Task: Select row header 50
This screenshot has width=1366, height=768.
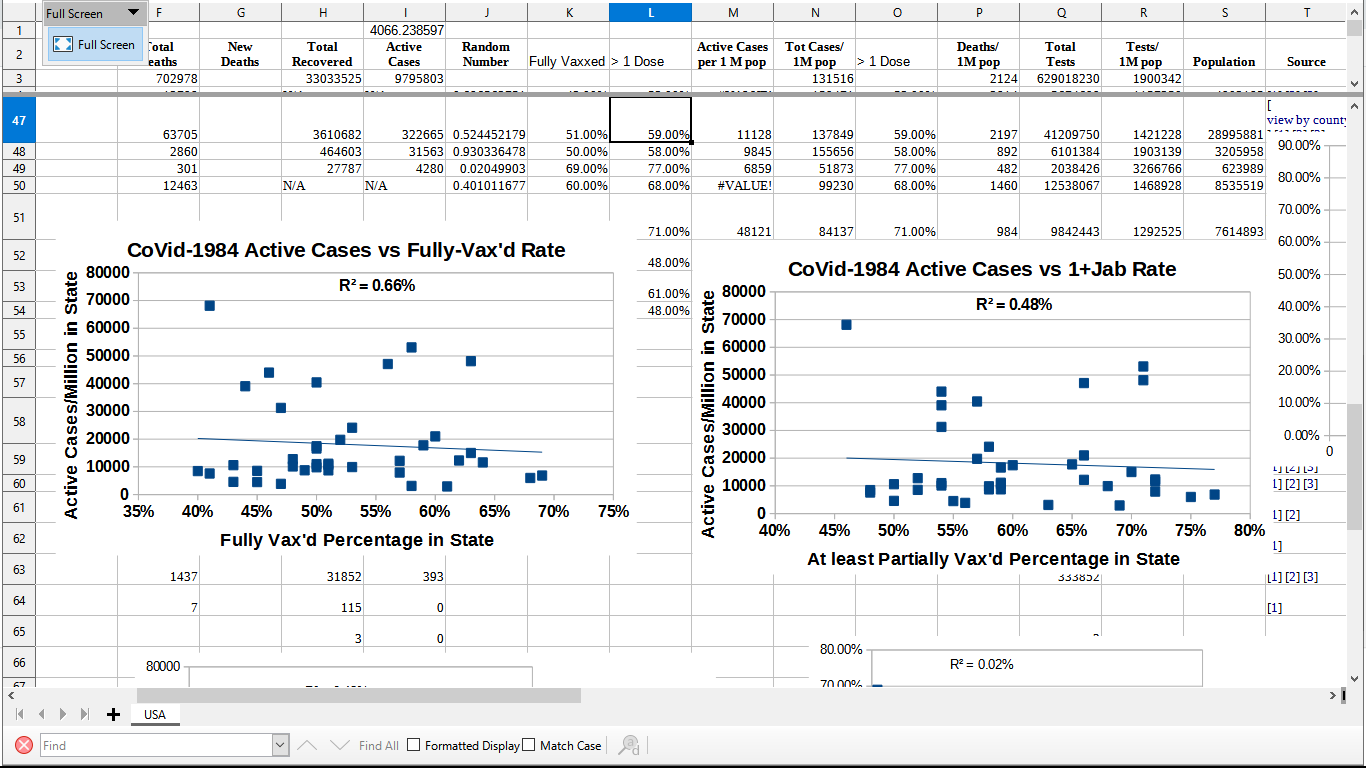Action: (x=19, y=185)
